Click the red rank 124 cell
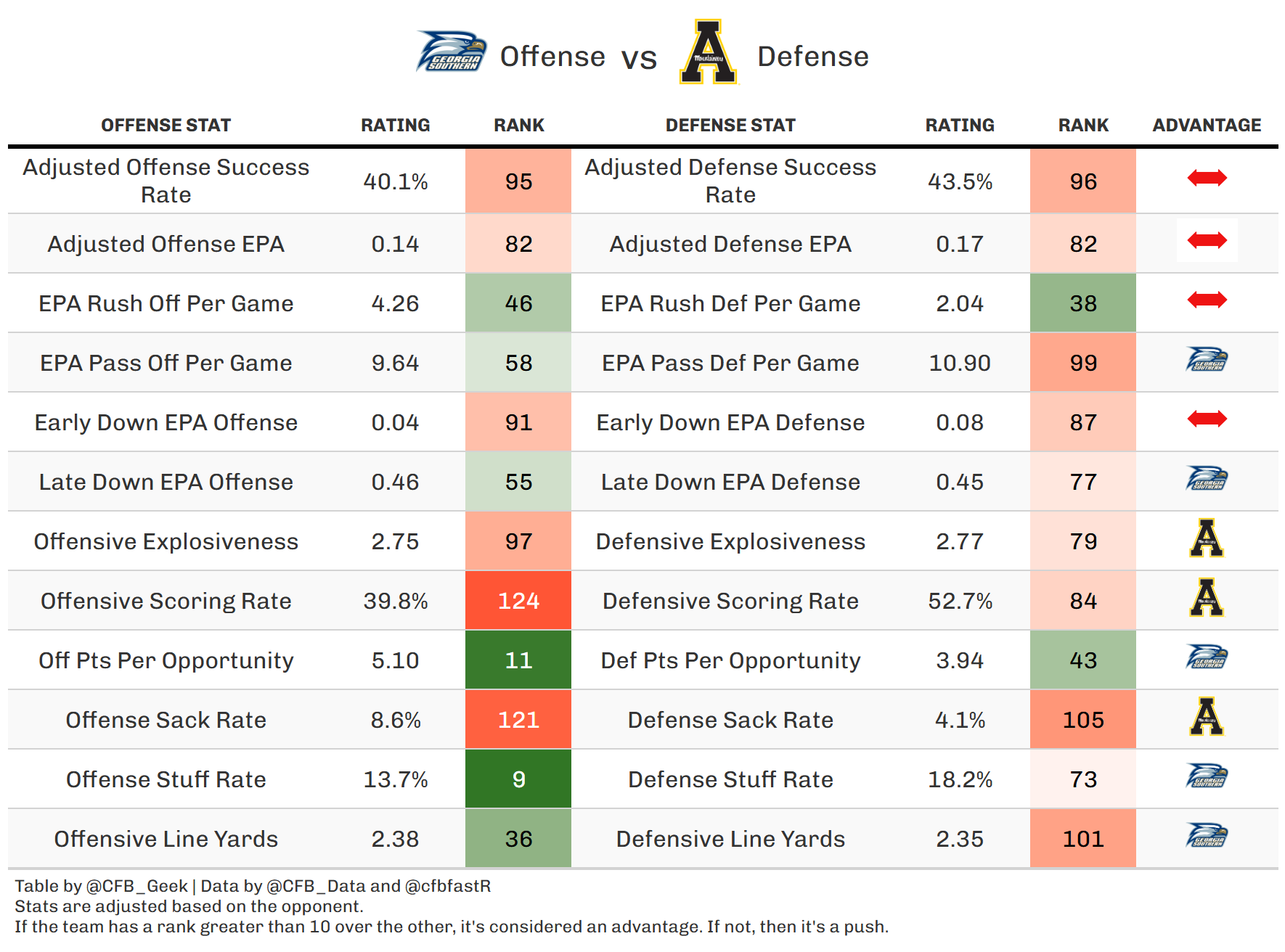This screenshot has height=952, width=1285. click(x=518, y=601)
